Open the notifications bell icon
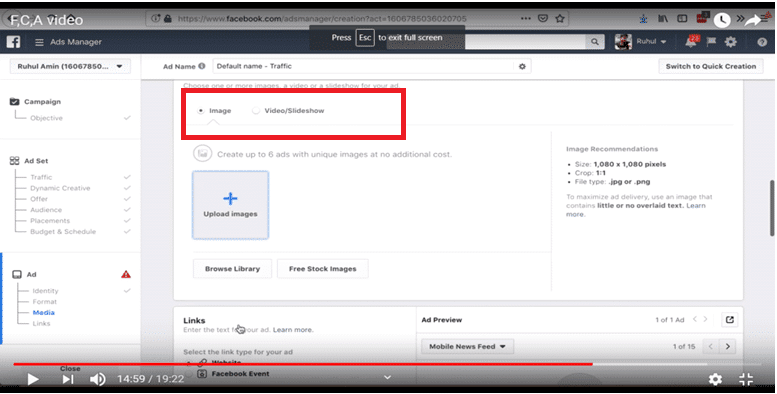 (691, 42)
